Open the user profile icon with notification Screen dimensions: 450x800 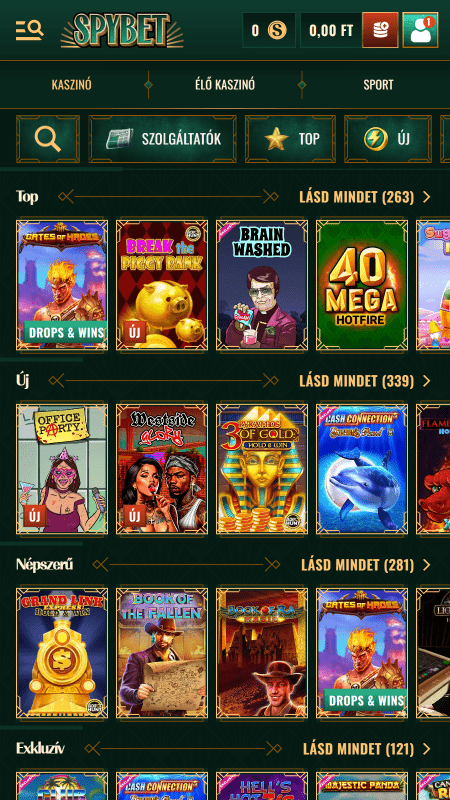tap(420, 30)
